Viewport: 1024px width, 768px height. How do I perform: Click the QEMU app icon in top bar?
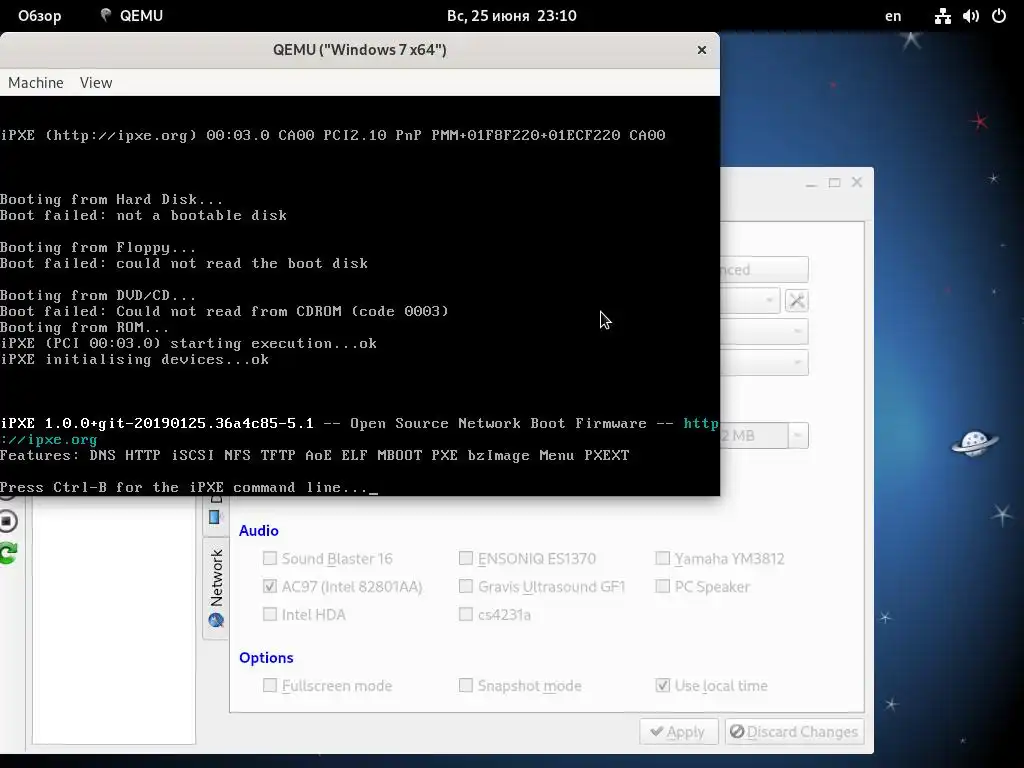105,15
